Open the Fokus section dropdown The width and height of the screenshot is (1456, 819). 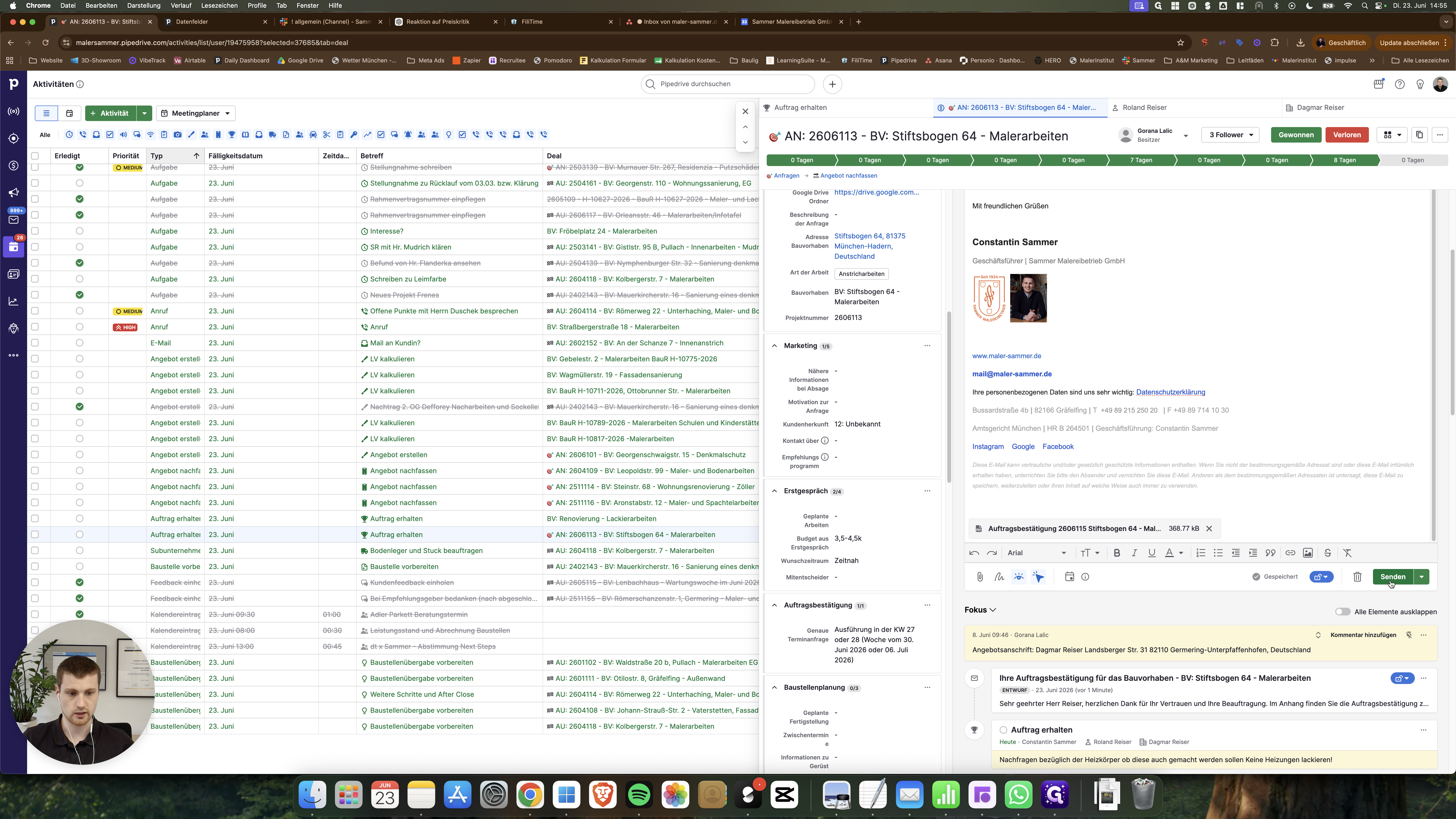pos(981,610)
